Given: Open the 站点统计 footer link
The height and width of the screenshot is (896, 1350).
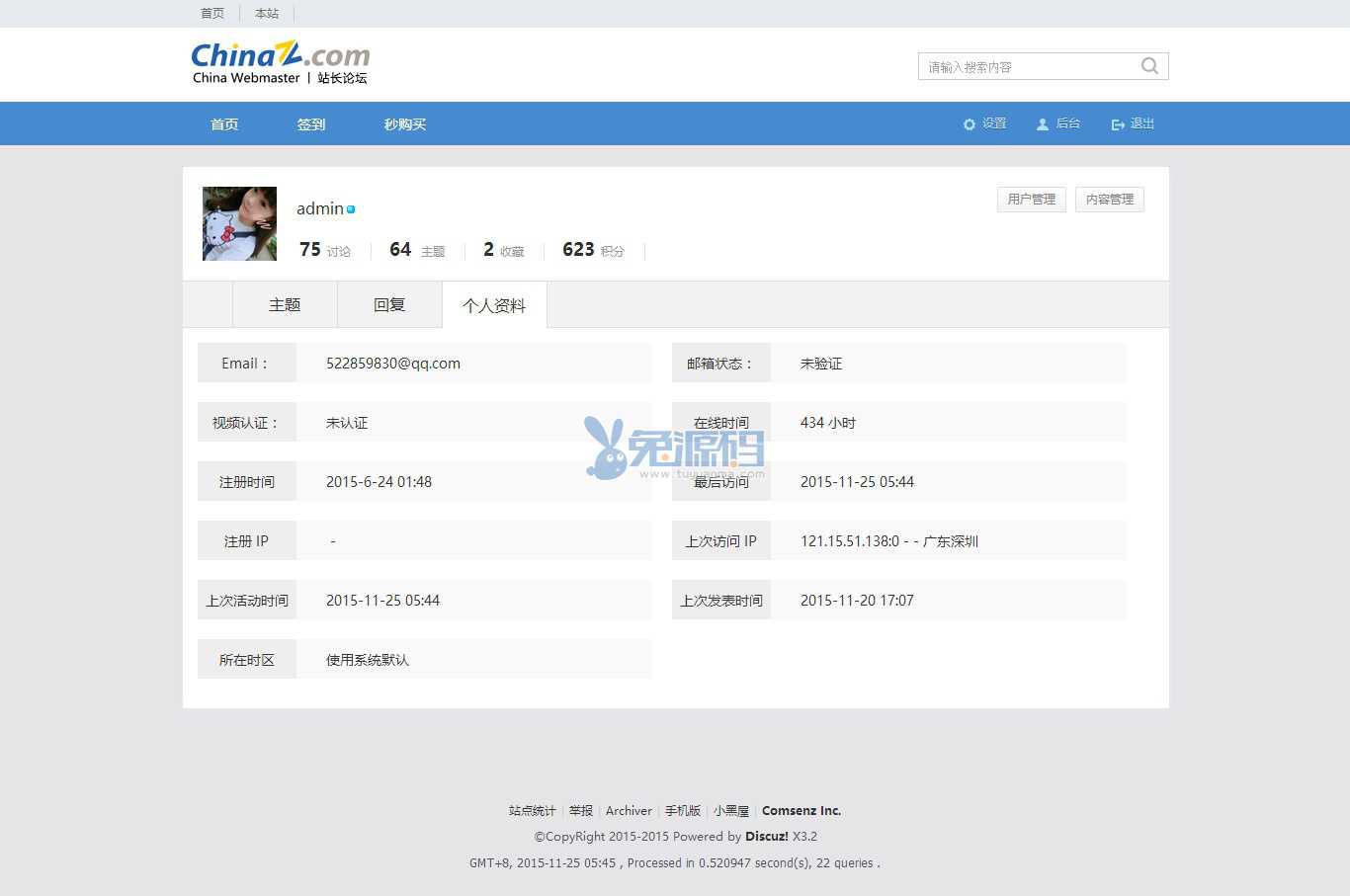Looking at the screenshot, I should coord(532,811).
